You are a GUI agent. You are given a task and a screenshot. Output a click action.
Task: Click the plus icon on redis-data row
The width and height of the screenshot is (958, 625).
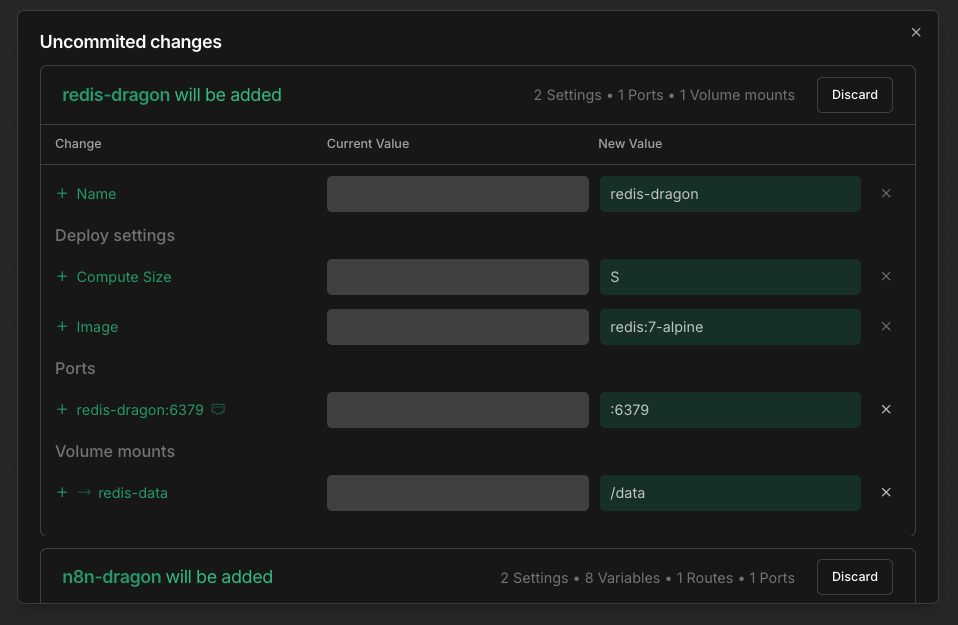[61, 492]
